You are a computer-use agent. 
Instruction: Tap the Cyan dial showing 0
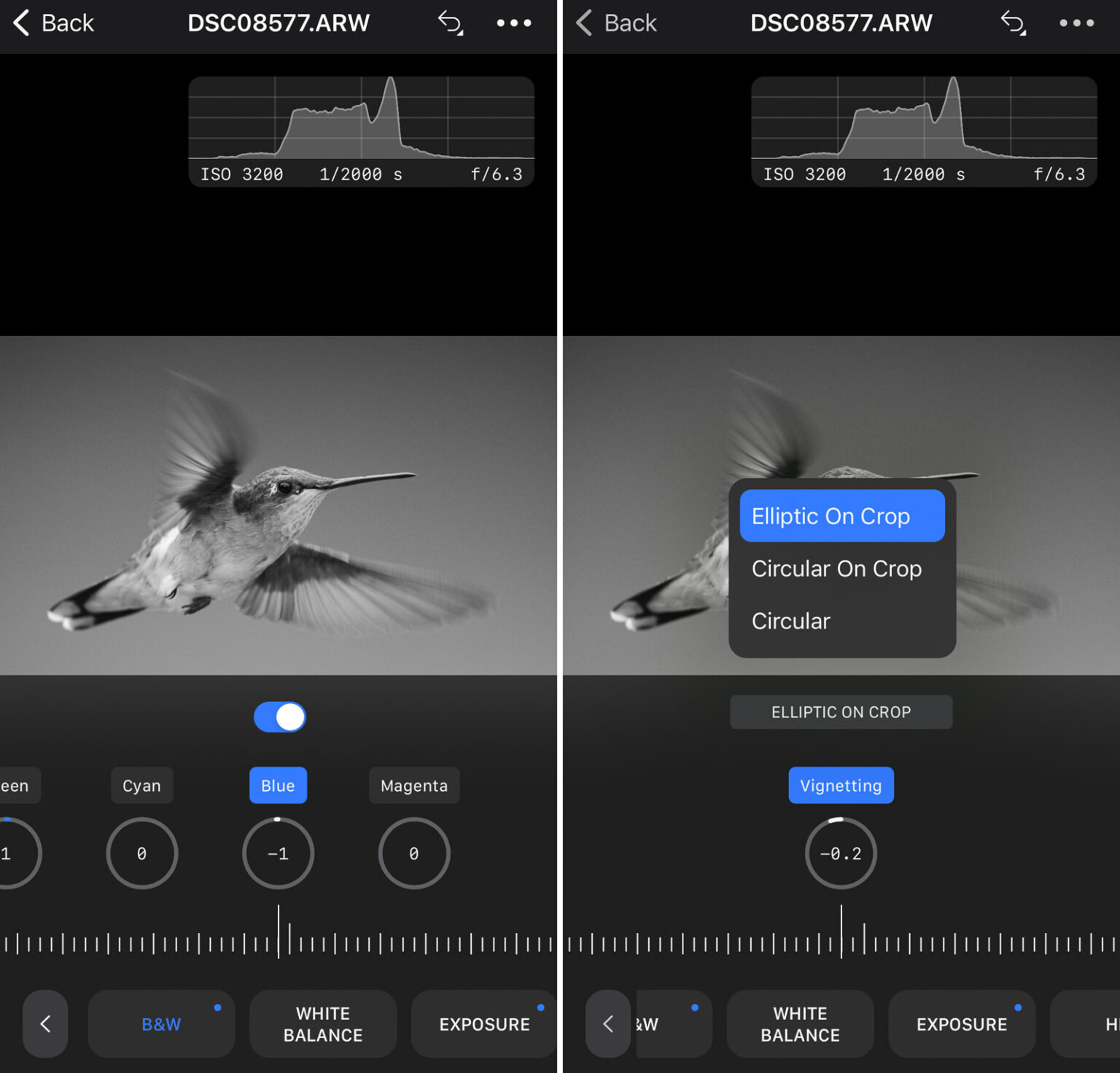pos(141,853)
